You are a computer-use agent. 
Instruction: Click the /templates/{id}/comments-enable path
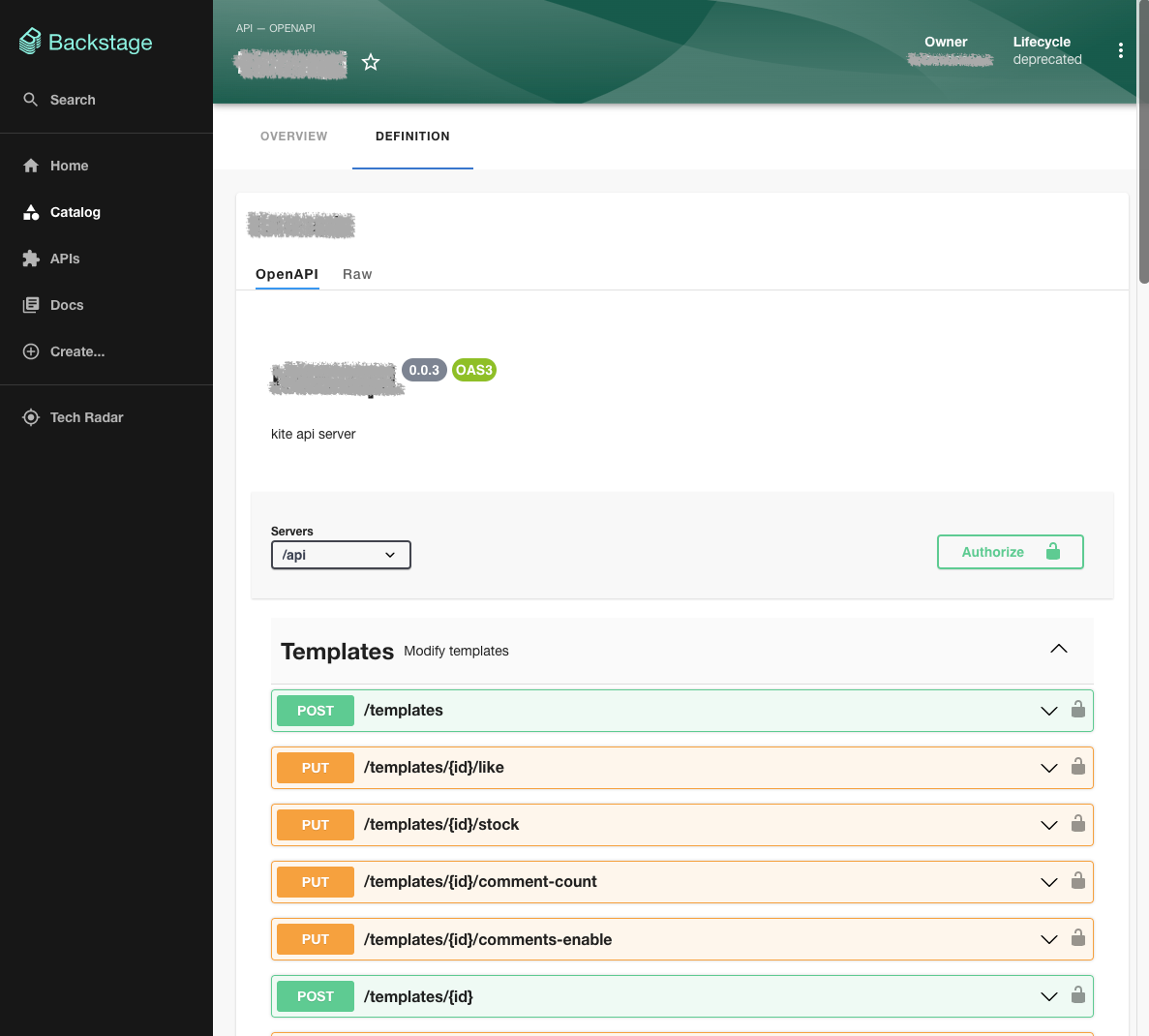point(488,939)
